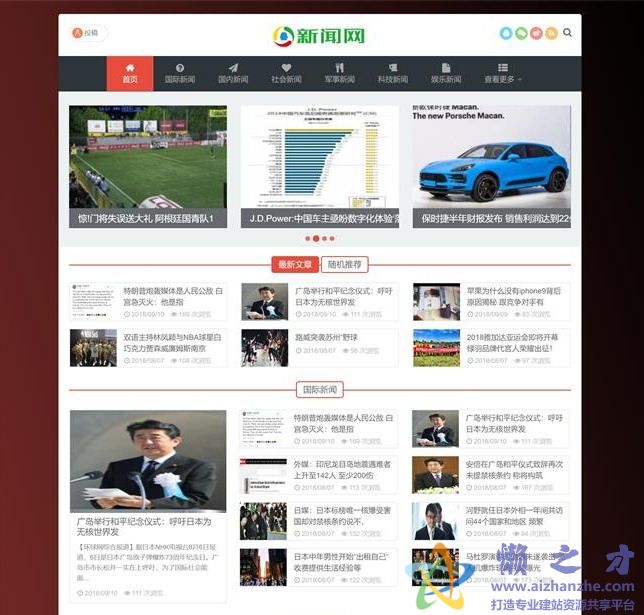
Task: Click thumbnail of 安倍在广岛和平仪式 article
Action: 435,475
